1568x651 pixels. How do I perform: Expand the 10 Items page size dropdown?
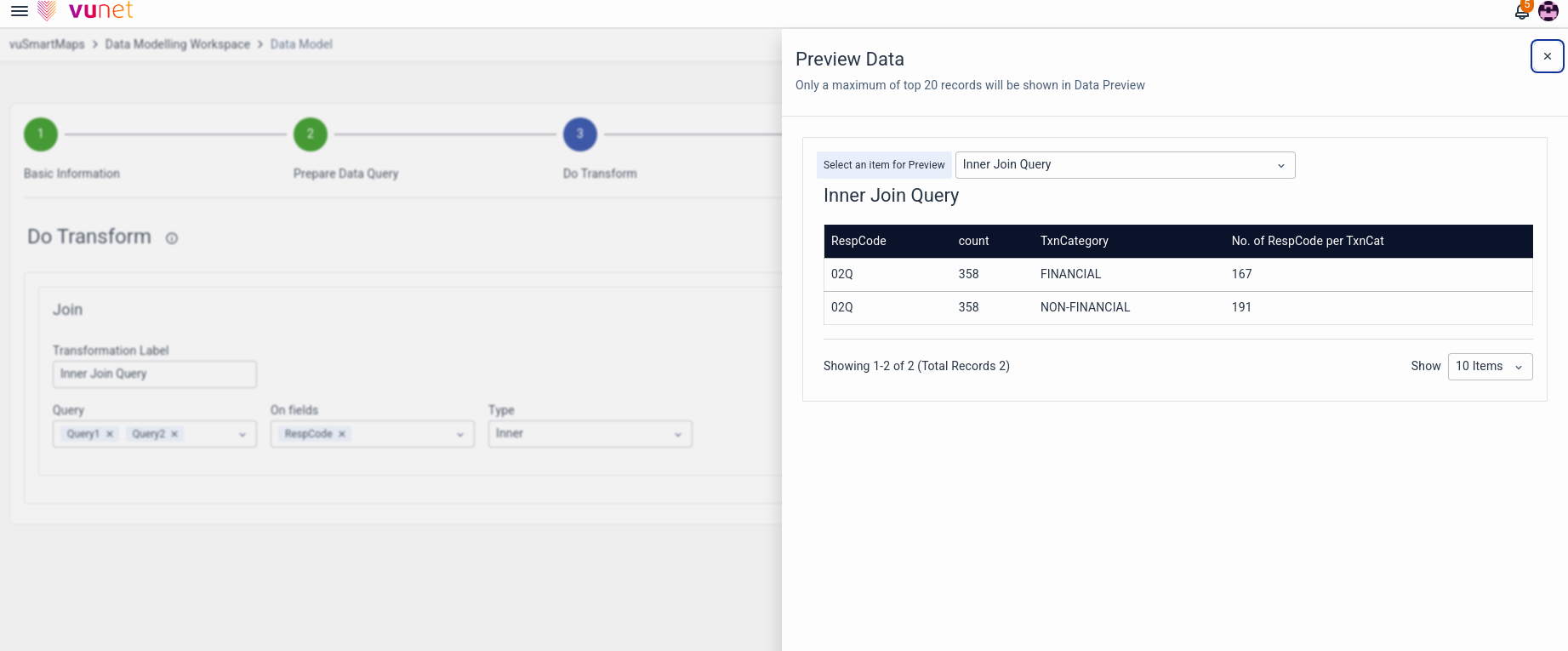point(1489,367)
